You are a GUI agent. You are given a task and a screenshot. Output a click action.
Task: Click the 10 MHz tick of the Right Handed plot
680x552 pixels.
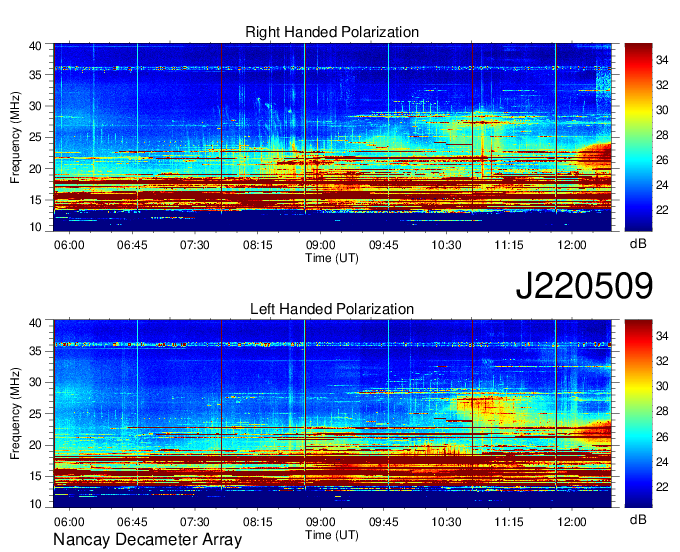(x=35, y=227)
